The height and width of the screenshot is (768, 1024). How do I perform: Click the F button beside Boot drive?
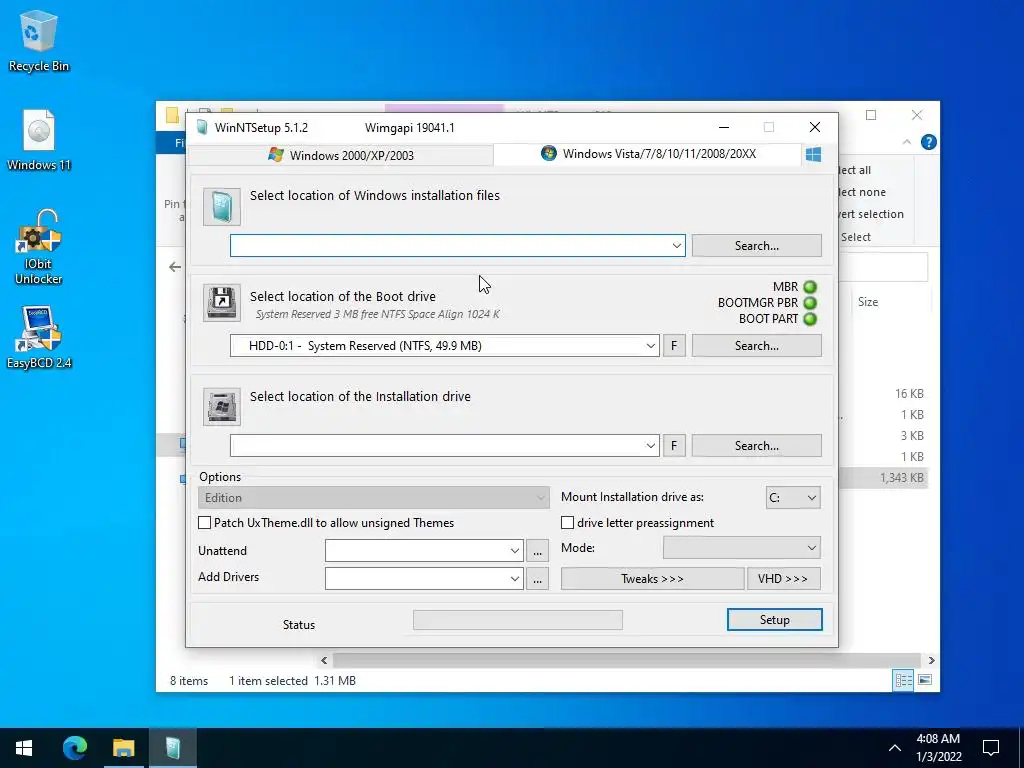pyautogui.click(x=674, y=345)
